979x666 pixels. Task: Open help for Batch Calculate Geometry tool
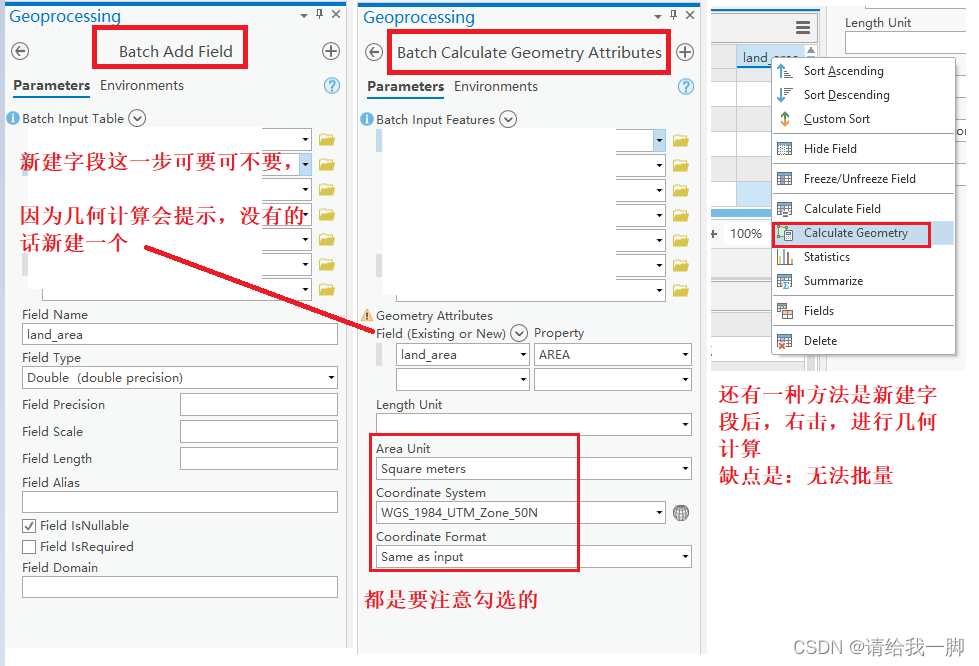(686, 87)
